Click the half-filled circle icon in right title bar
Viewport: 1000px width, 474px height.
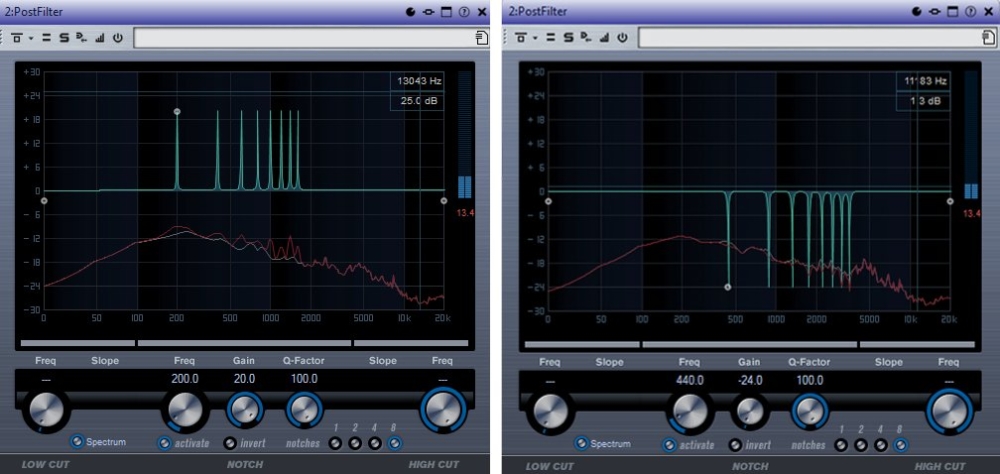[x=916, y=11]
